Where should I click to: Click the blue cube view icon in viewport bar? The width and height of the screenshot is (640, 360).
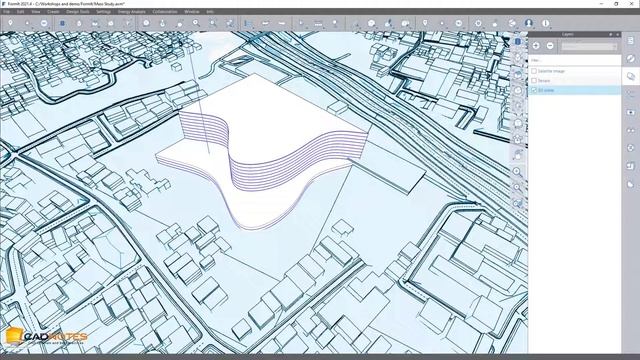tap(518, 42)
